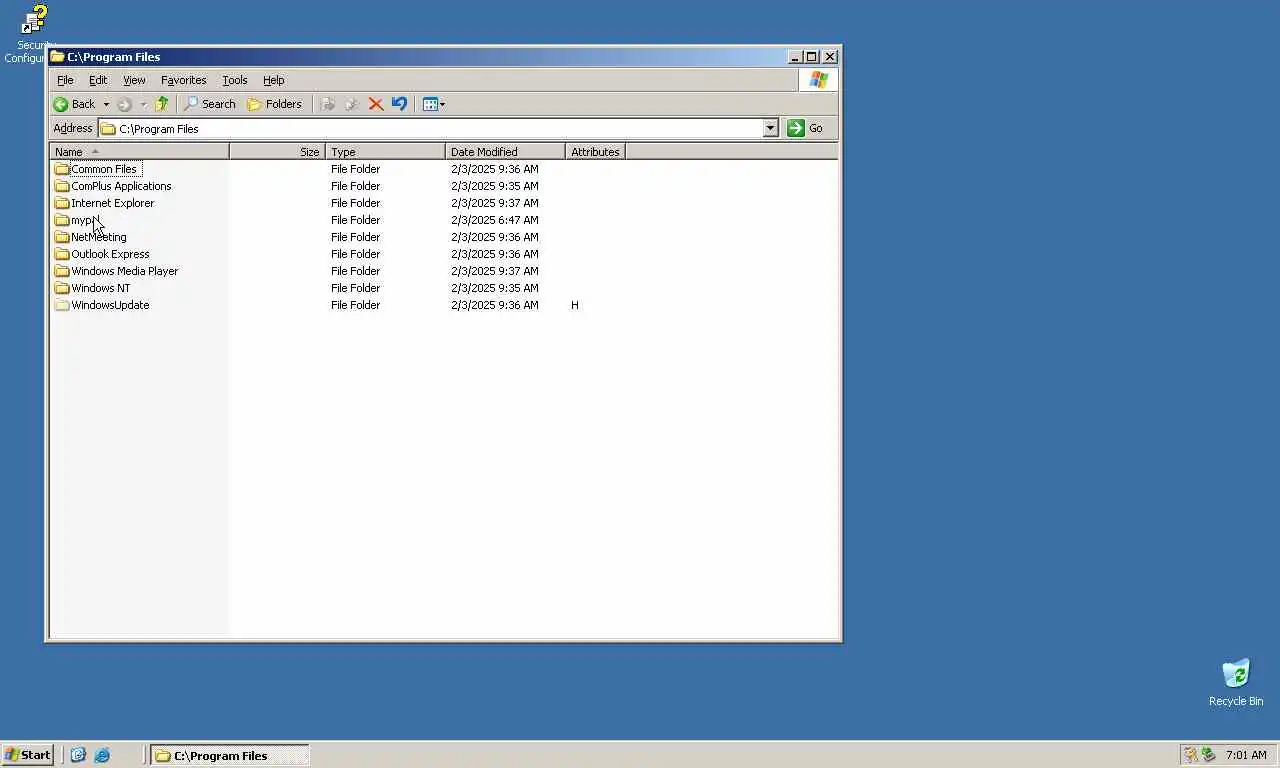Click the "Address" label of the bar
The width and height of the screenshot is (1280, 768).
[x=73, y=128]
